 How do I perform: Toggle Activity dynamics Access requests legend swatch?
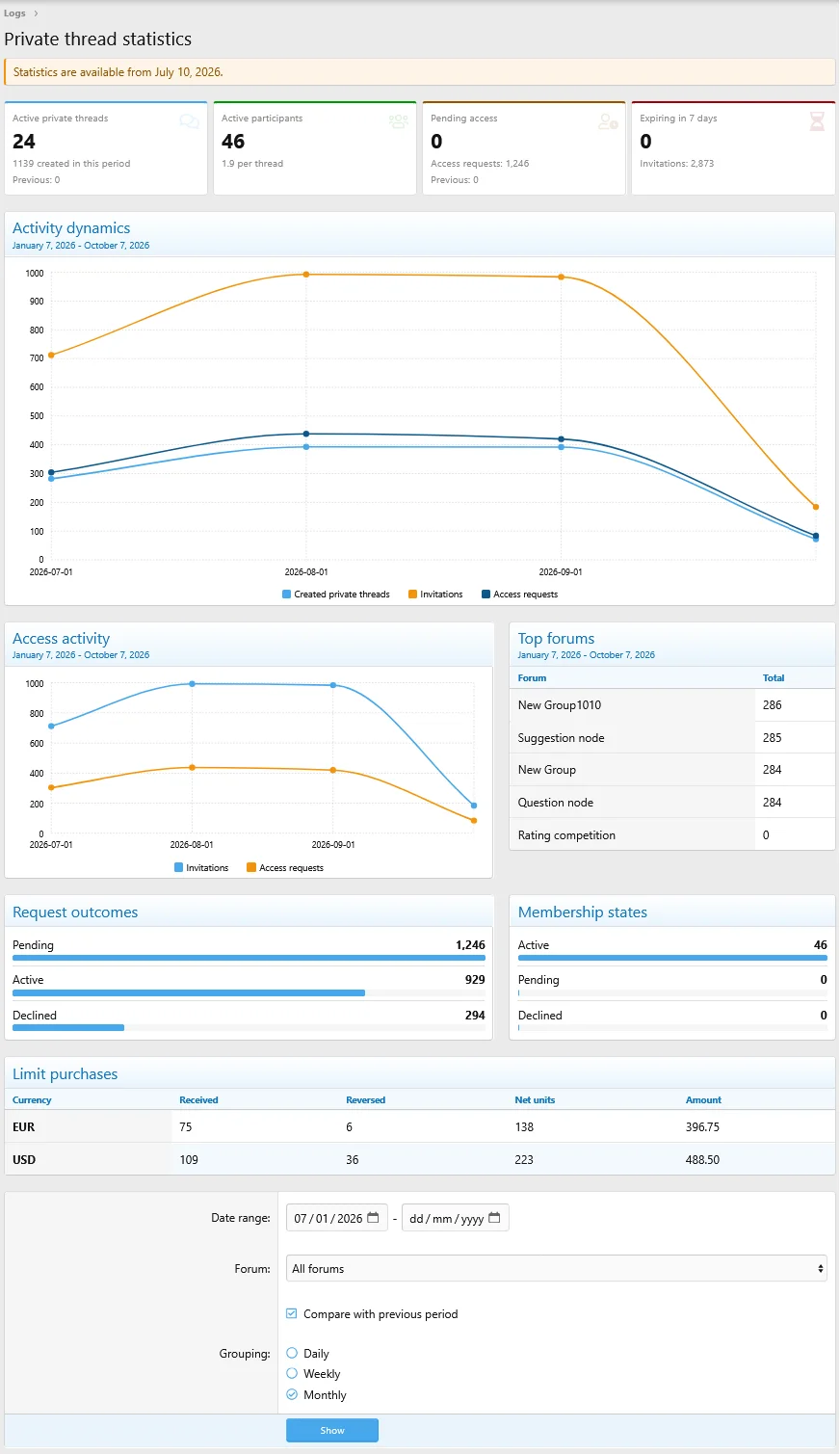(x=486, y=595)
